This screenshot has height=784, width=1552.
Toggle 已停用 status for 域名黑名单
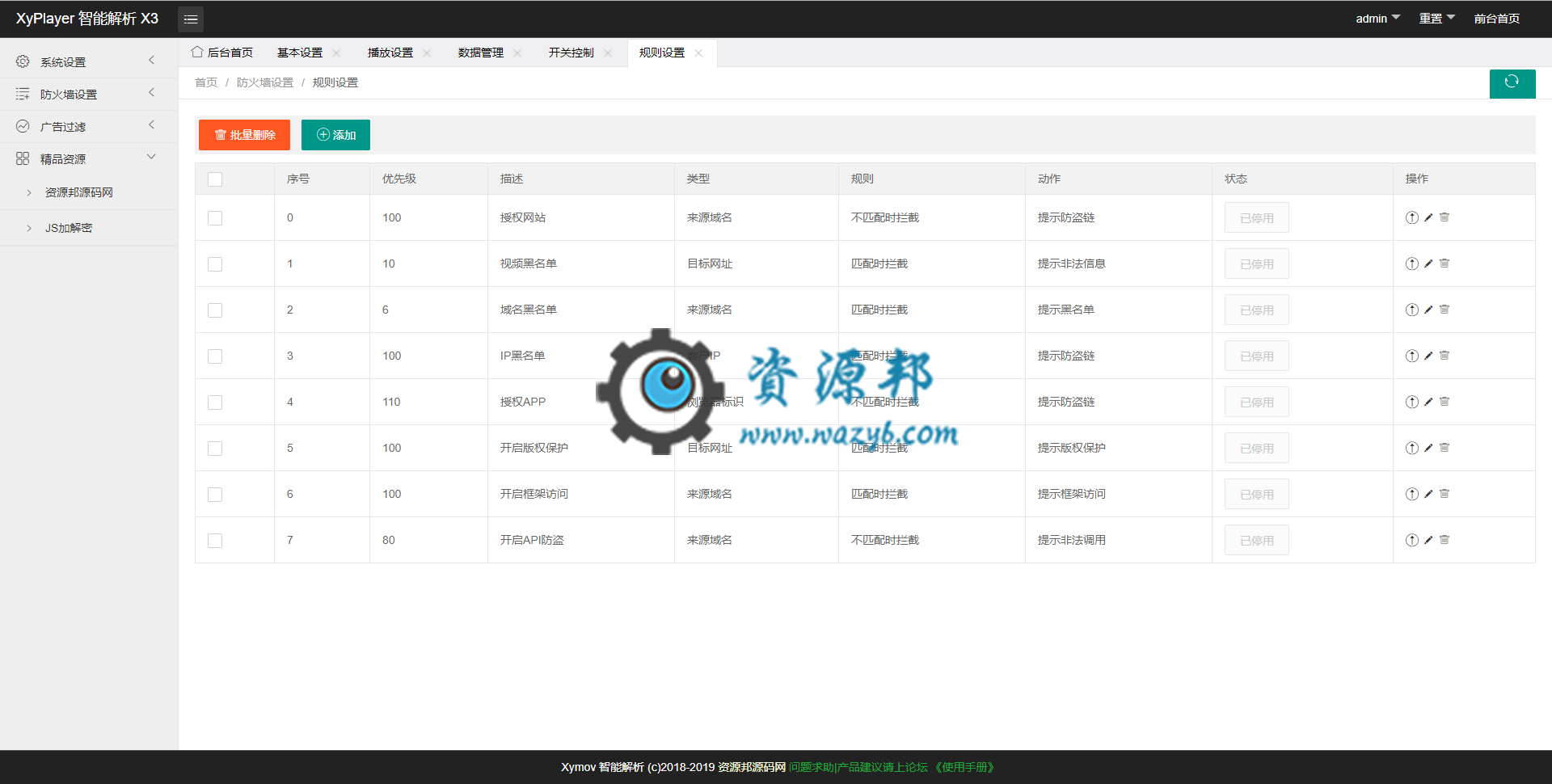click(1257, 310)
